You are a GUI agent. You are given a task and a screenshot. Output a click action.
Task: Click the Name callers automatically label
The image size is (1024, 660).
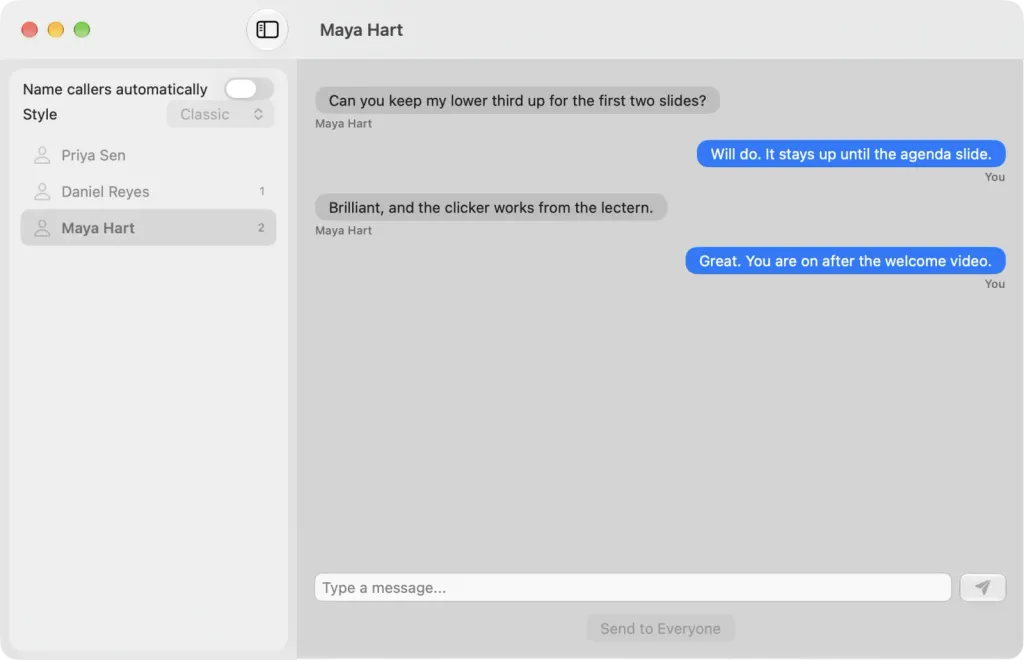(115, 89)
